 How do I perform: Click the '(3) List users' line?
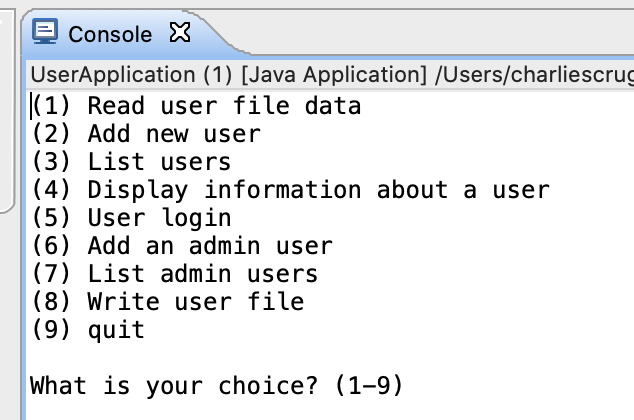[131, 162]
